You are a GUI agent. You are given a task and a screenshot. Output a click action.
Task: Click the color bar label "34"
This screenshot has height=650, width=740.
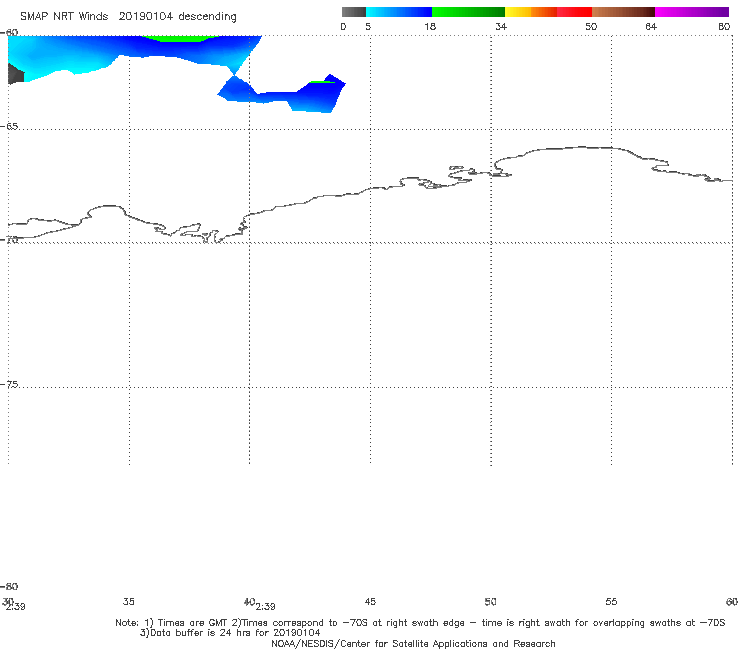click(501, 26)
